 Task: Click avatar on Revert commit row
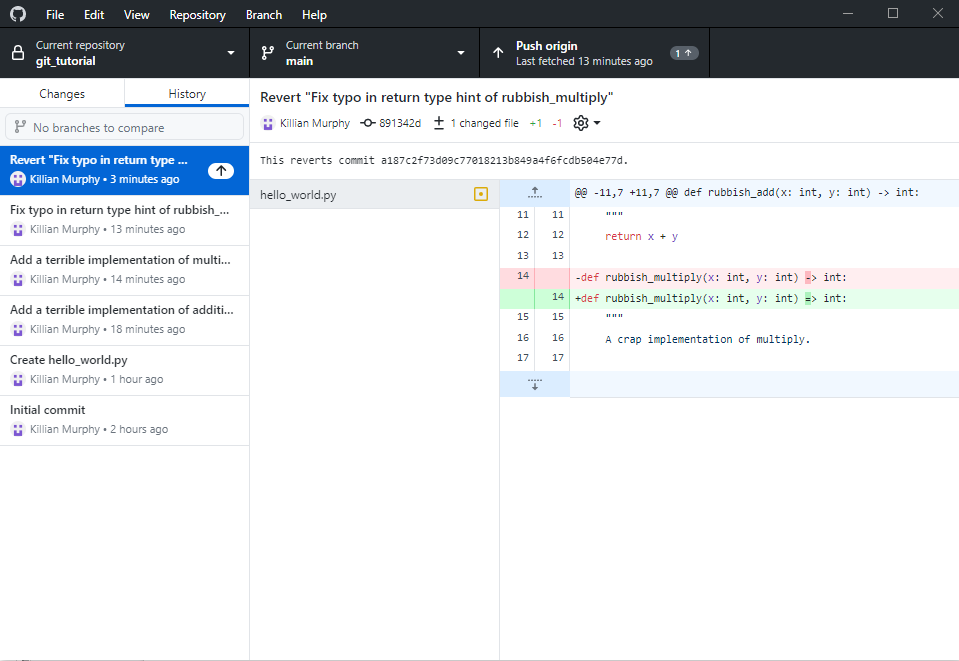coord(18,179)
